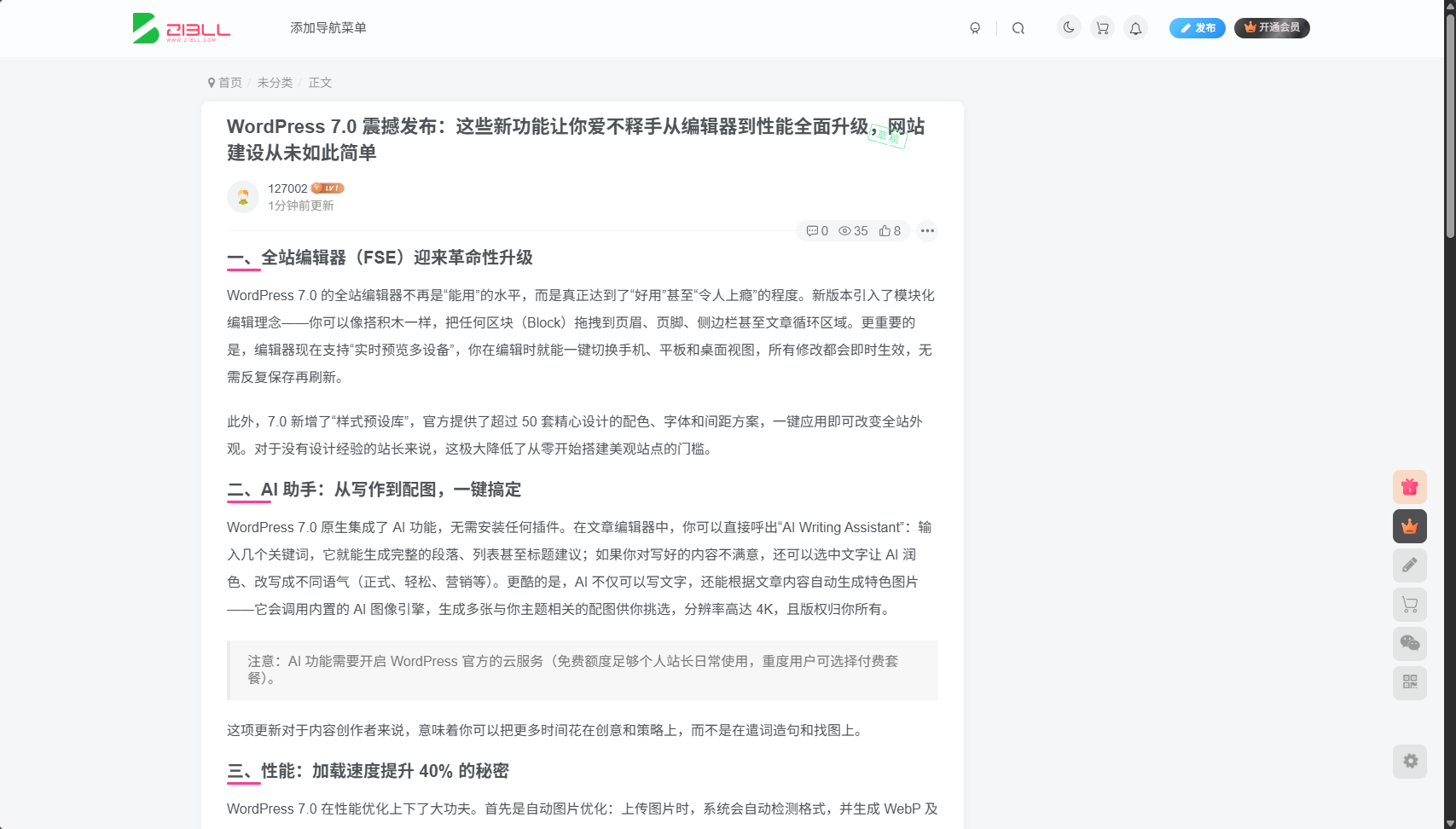Click the heading '二、AI 助手：从写作到配图，一键搞定'

pyautogui.click(x=374, y=490)
